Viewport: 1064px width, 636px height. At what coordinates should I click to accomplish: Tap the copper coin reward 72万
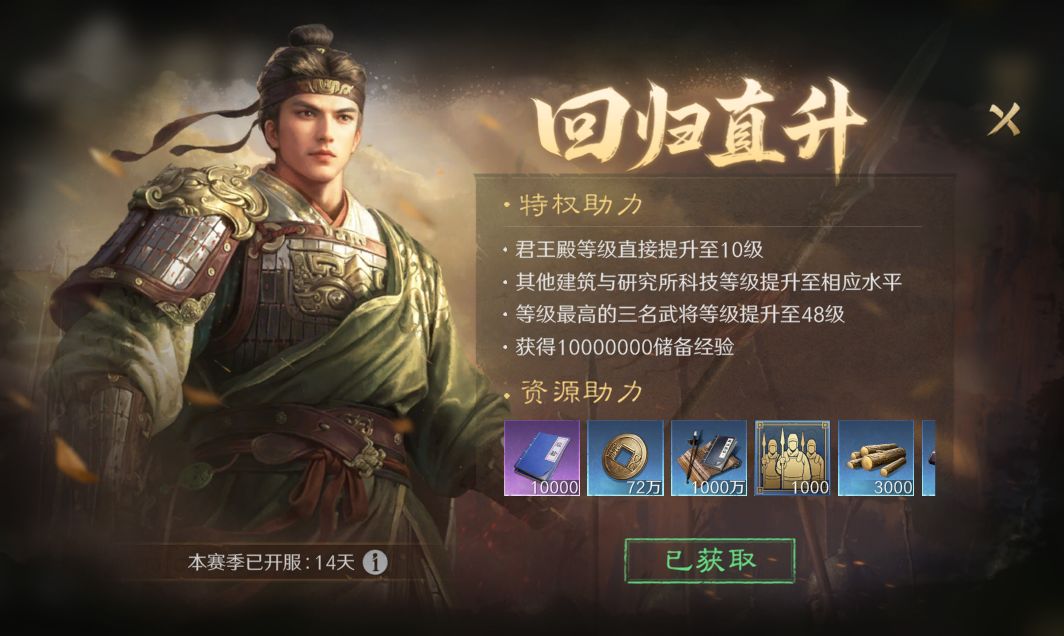tap(625, 458)
